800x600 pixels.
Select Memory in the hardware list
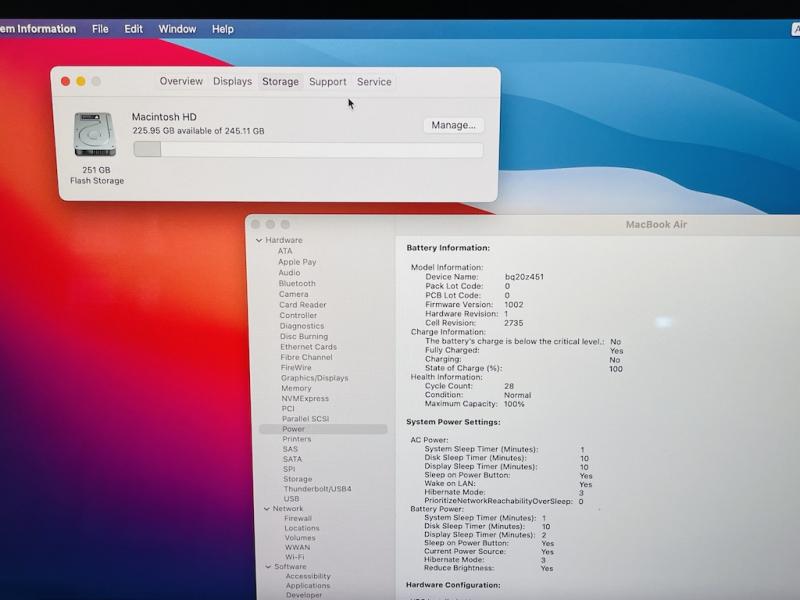[295, 388]
